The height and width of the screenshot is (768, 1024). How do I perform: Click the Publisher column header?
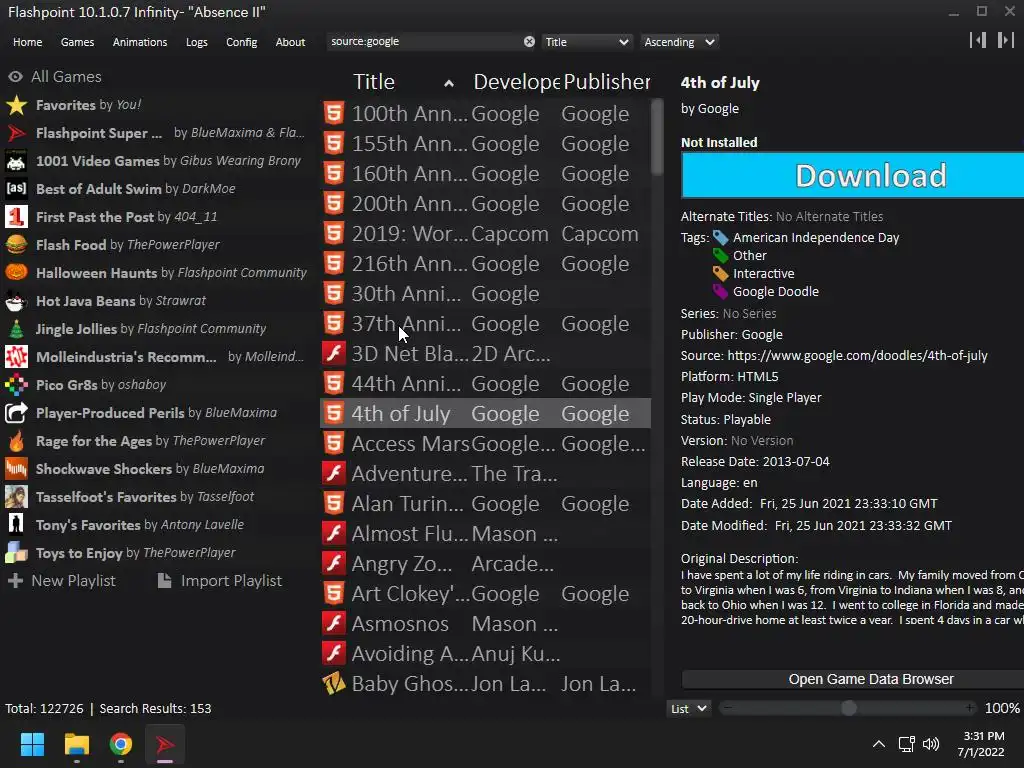click(606, 82)
